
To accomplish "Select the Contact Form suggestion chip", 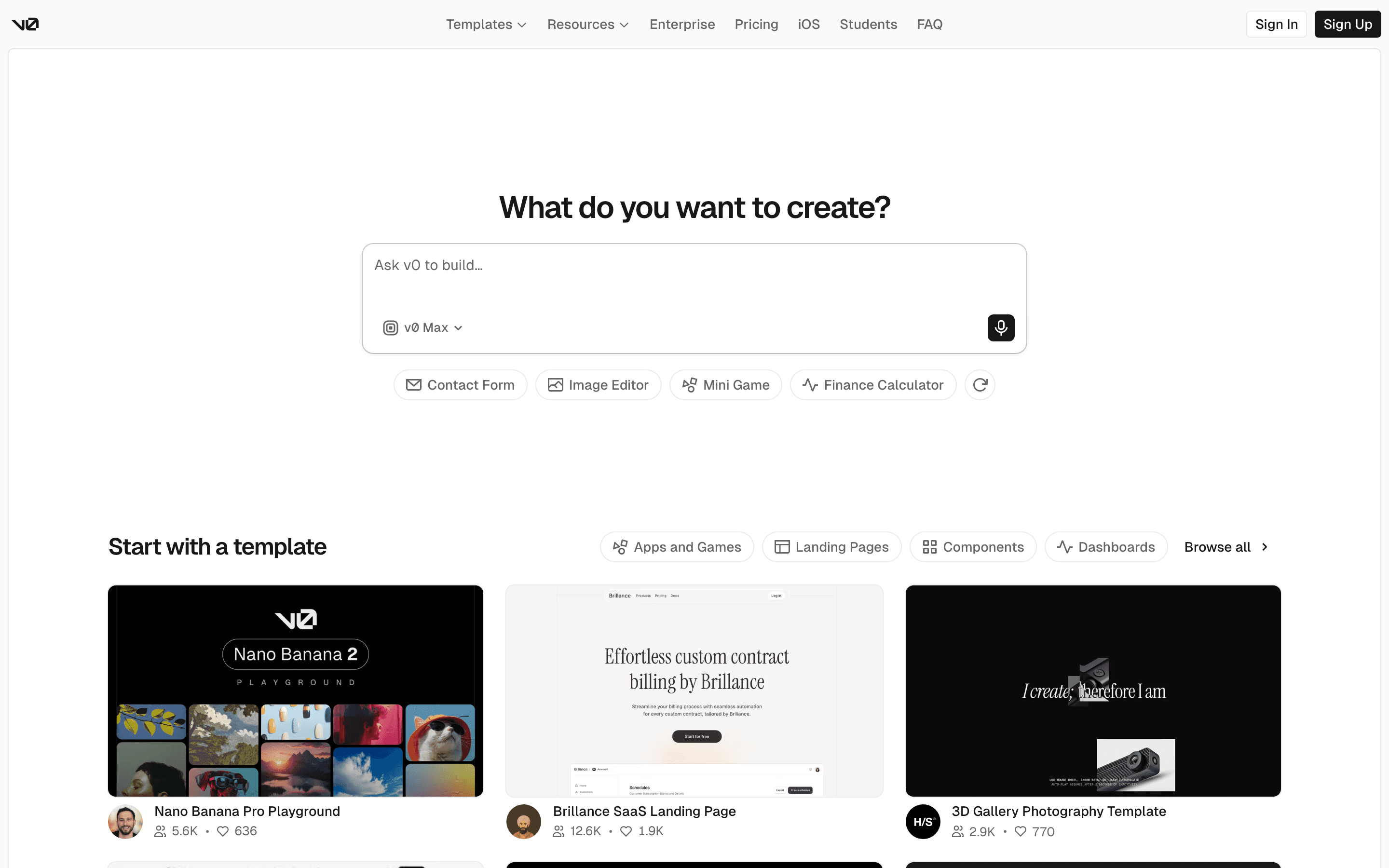I will coord(460,385).
